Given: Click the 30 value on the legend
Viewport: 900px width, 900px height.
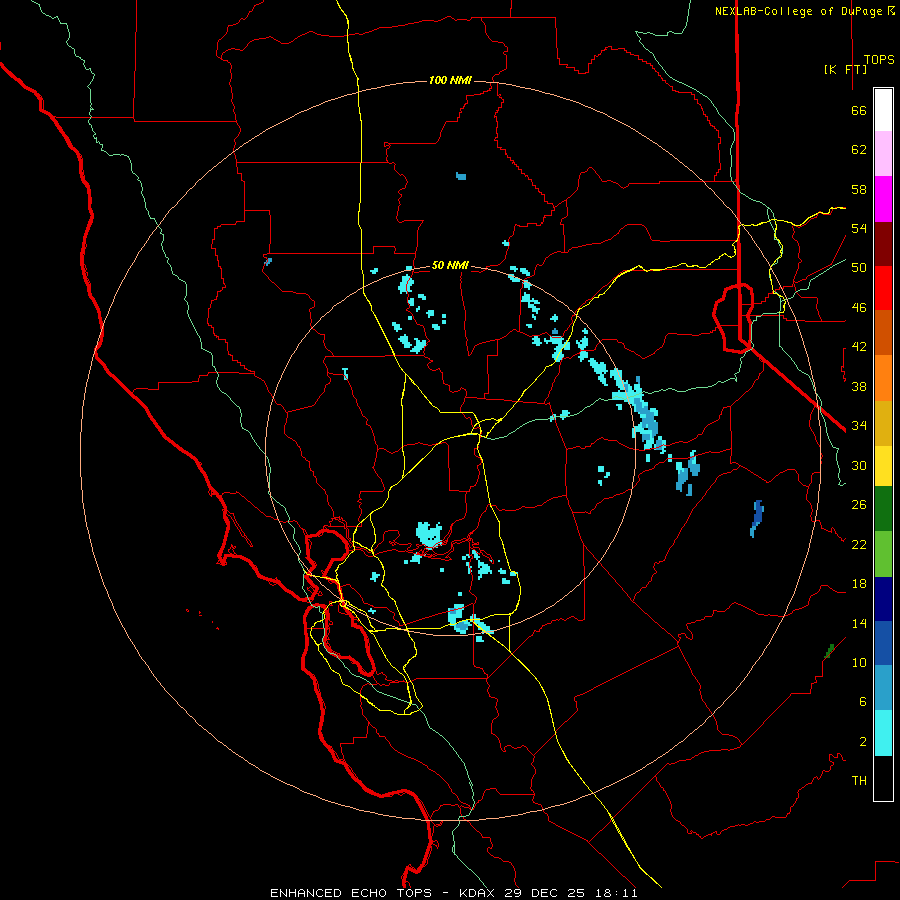Looking at the screenshot, I should (x=859, y=465).
